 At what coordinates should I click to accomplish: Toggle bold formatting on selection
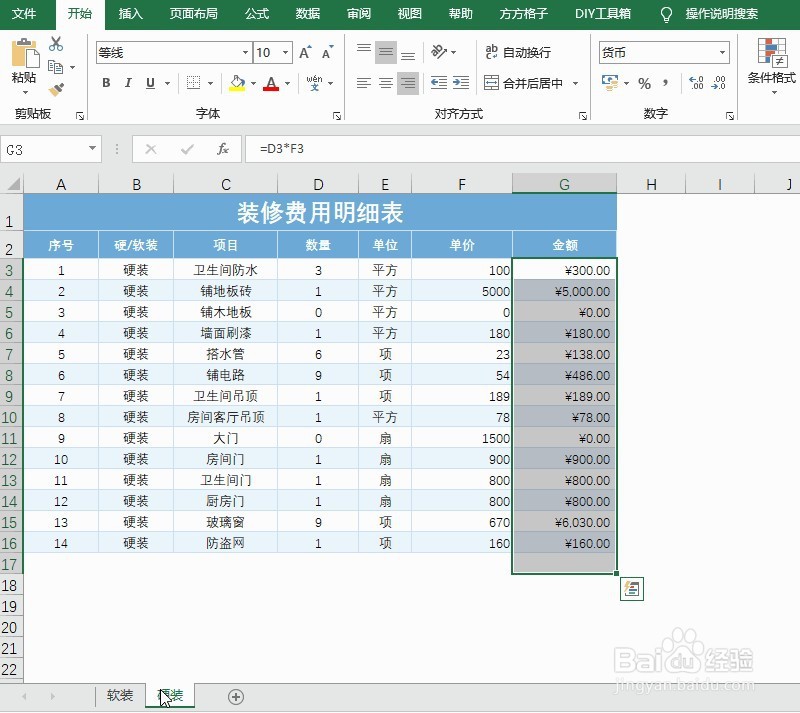[106, 84]
